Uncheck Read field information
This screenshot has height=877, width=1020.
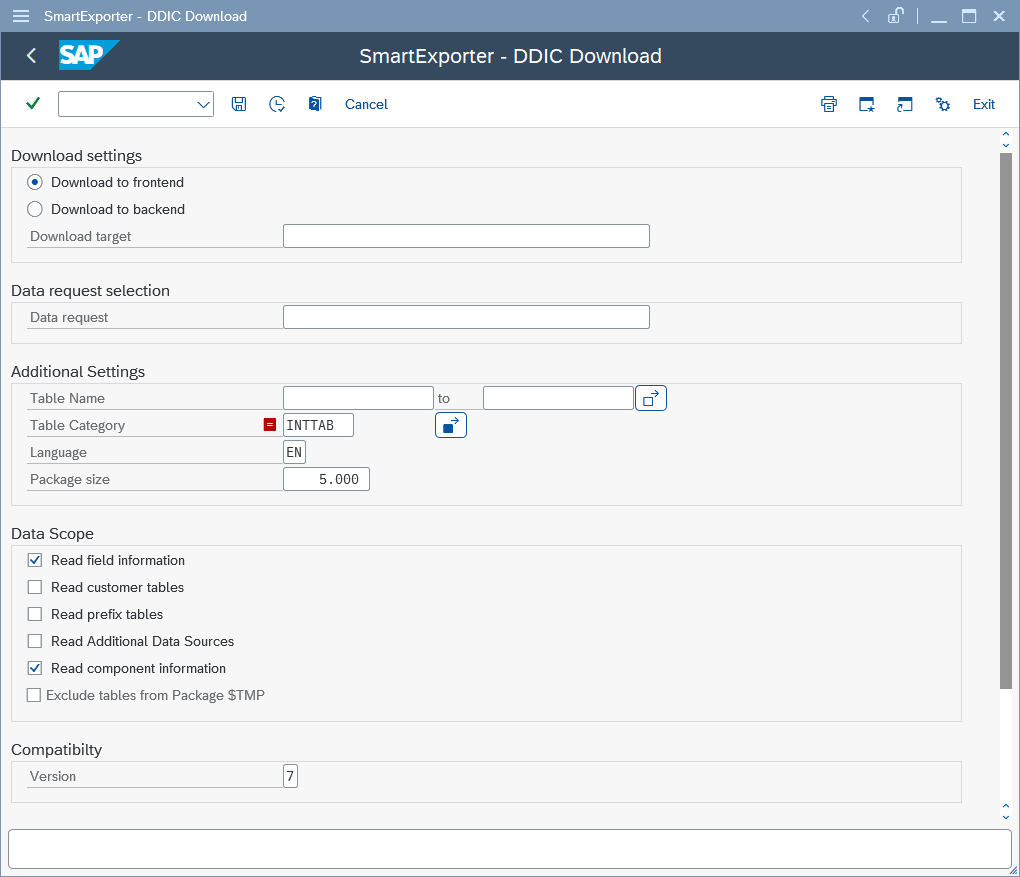pos(35,560)
